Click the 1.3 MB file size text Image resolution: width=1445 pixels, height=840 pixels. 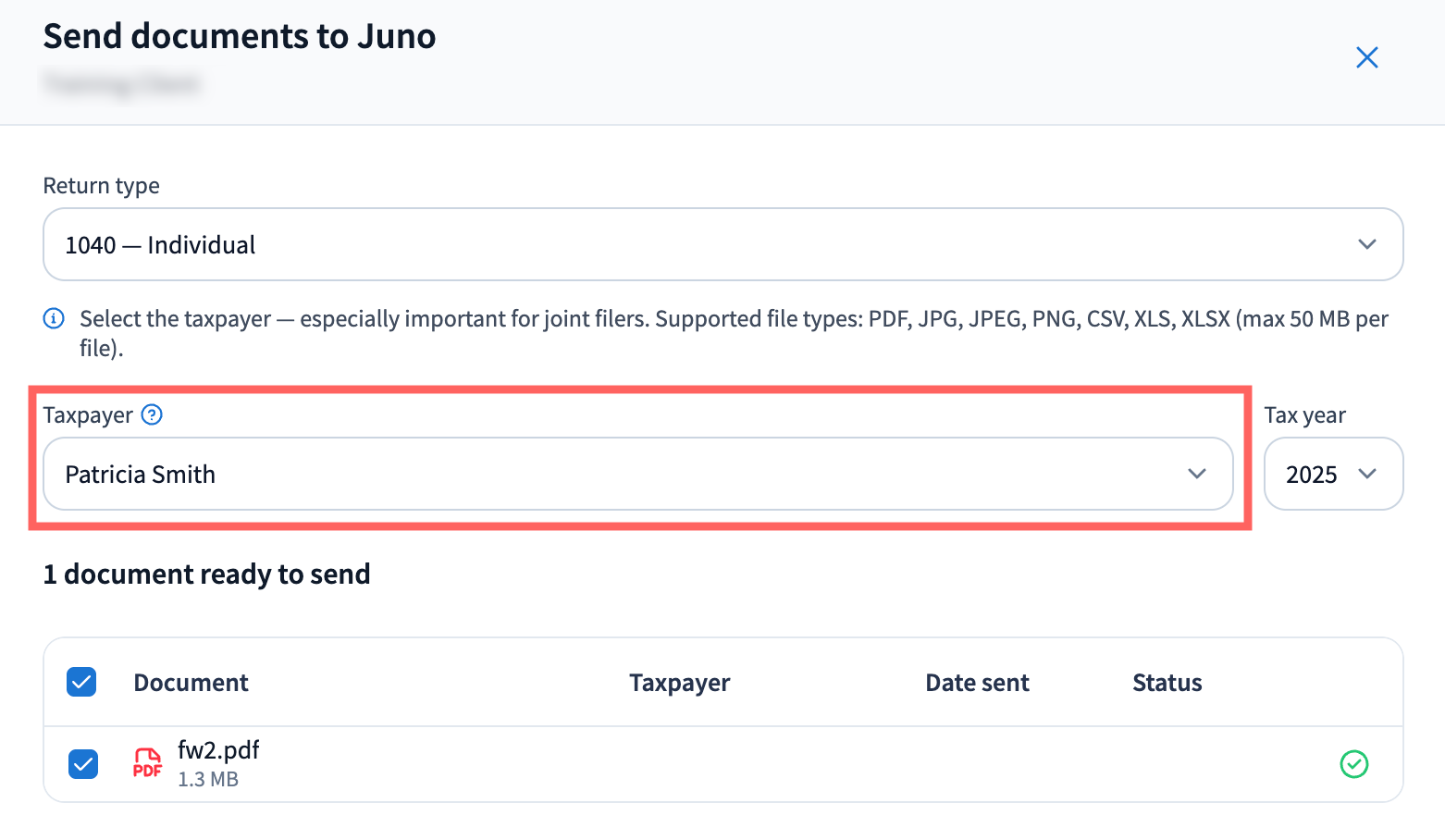tap(208, 779)
